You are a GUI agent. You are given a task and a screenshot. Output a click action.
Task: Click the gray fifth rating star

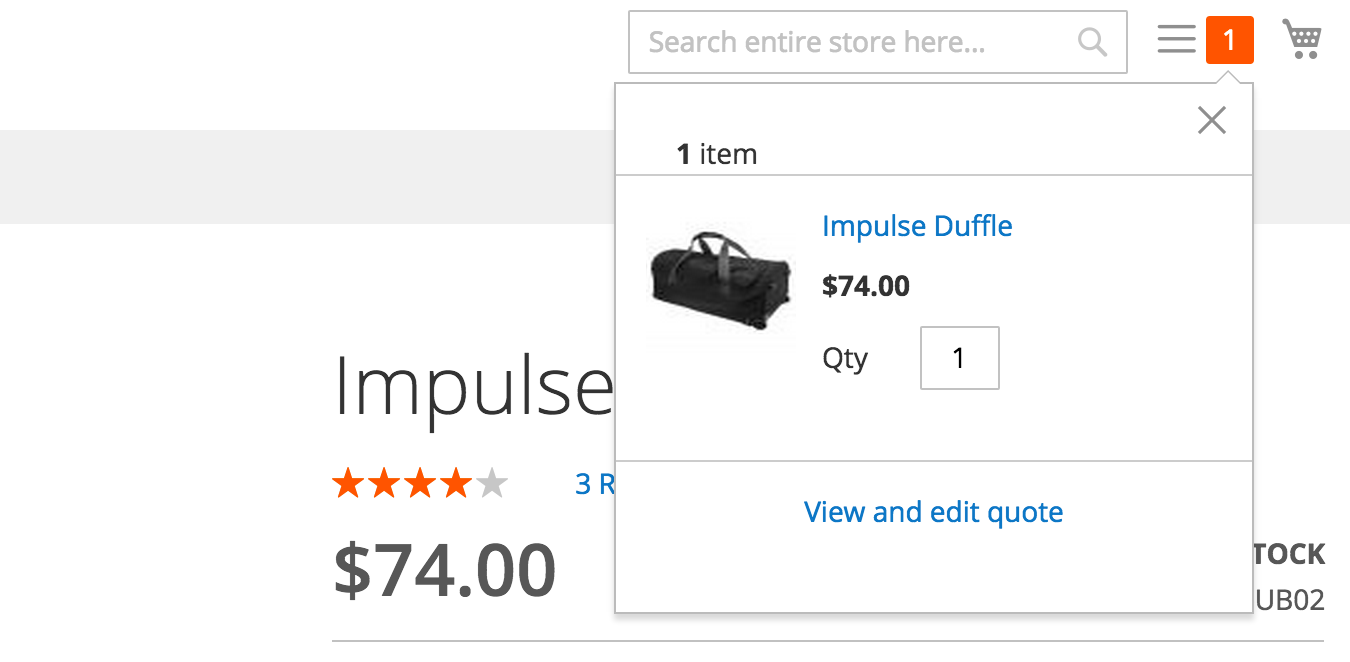click(492, 484)
